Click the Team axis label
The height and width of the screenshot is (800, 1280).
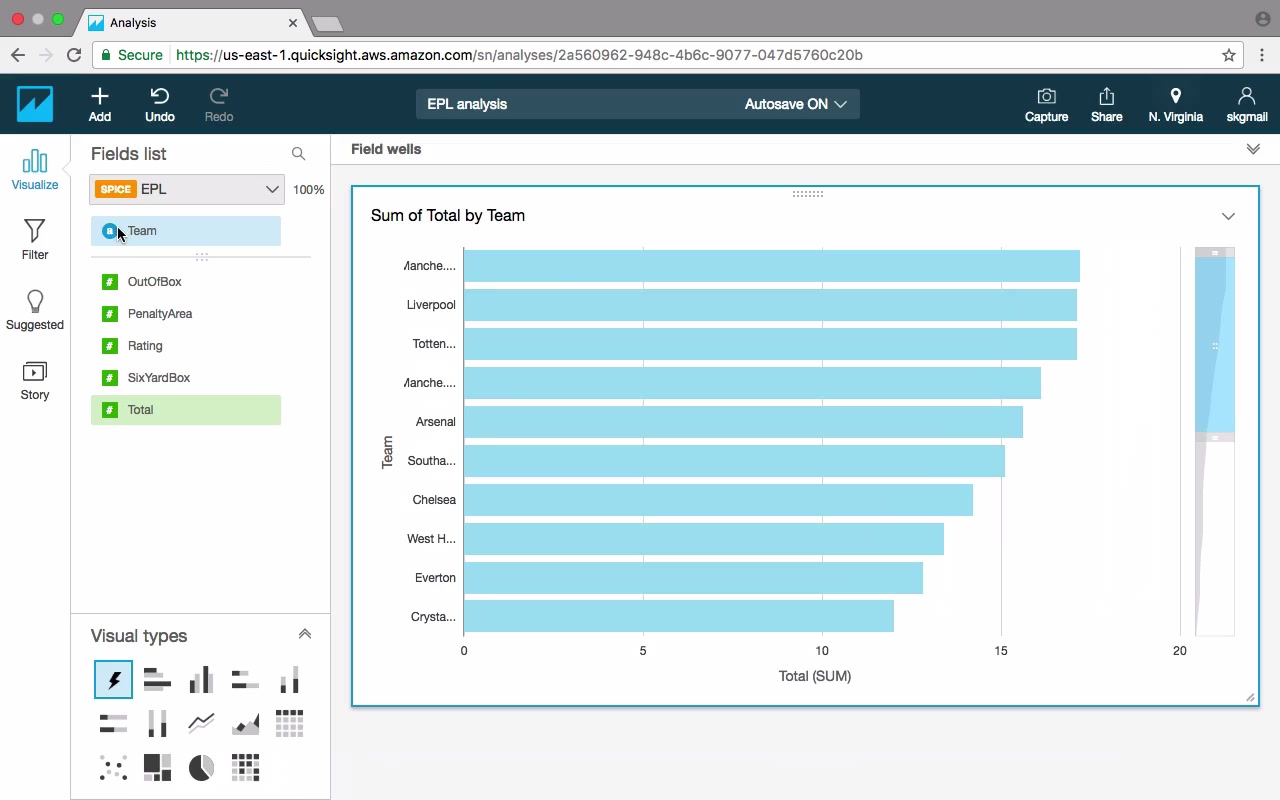coord(387,452)
